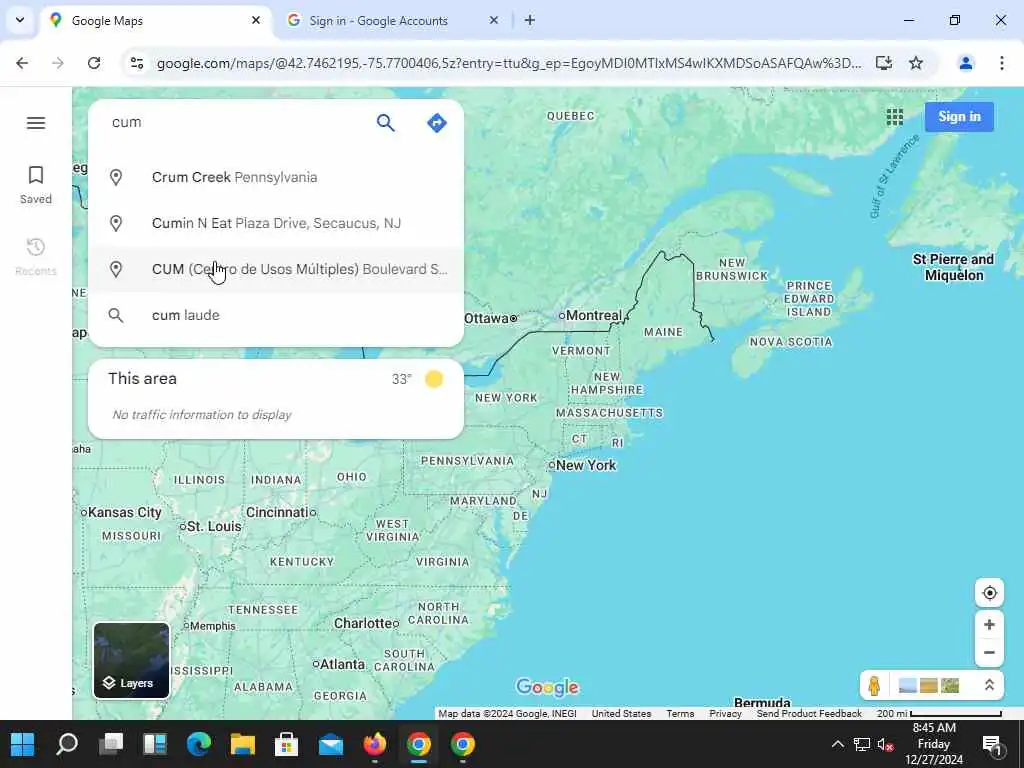Open Windows taskbar search
Image resolution: width=1024 pixels, height=768 pixels.
coord(67,744)
